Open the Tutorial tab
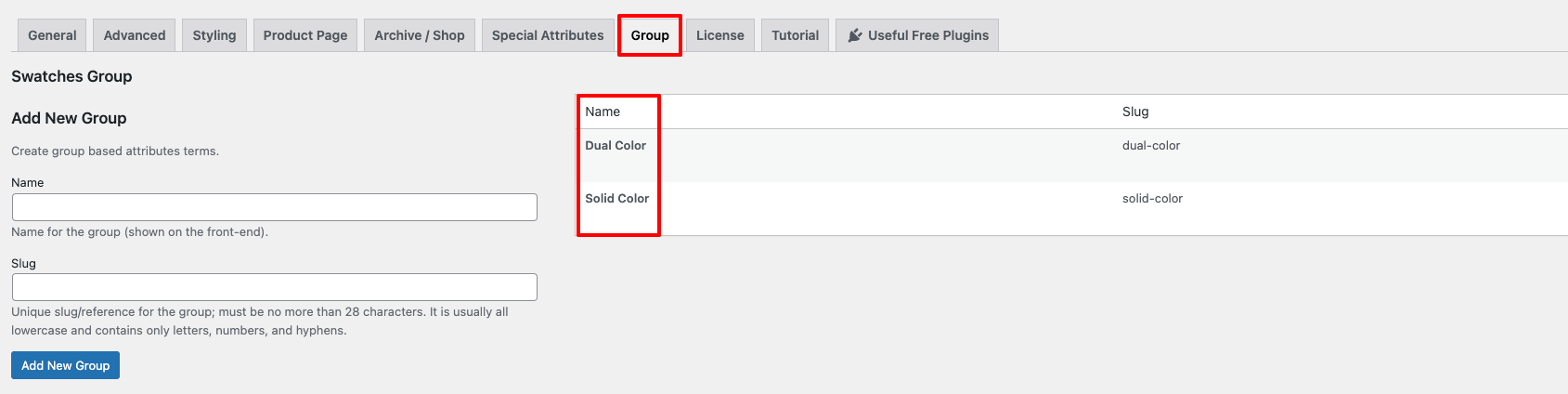The image size is (1568, 394). [796, 35]
